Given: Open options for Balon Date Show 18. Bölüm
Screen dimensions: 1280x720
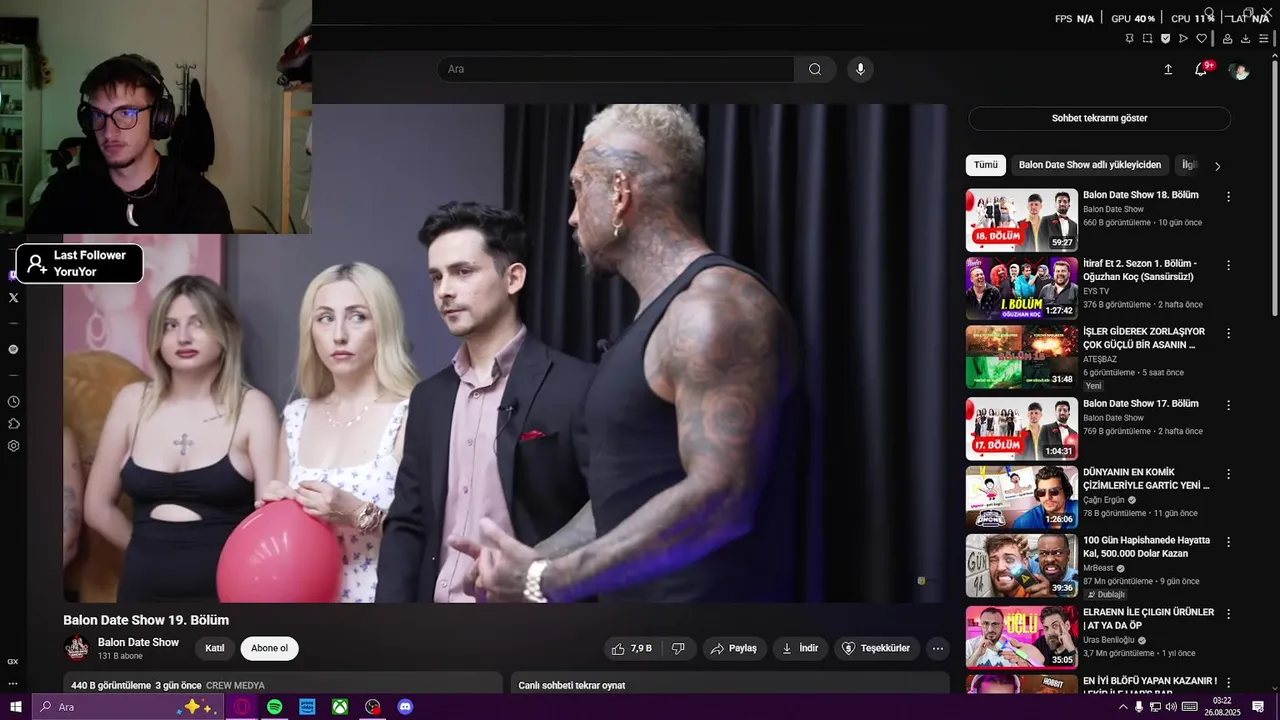Looking at the screenshot, I should click(1229, 197).
